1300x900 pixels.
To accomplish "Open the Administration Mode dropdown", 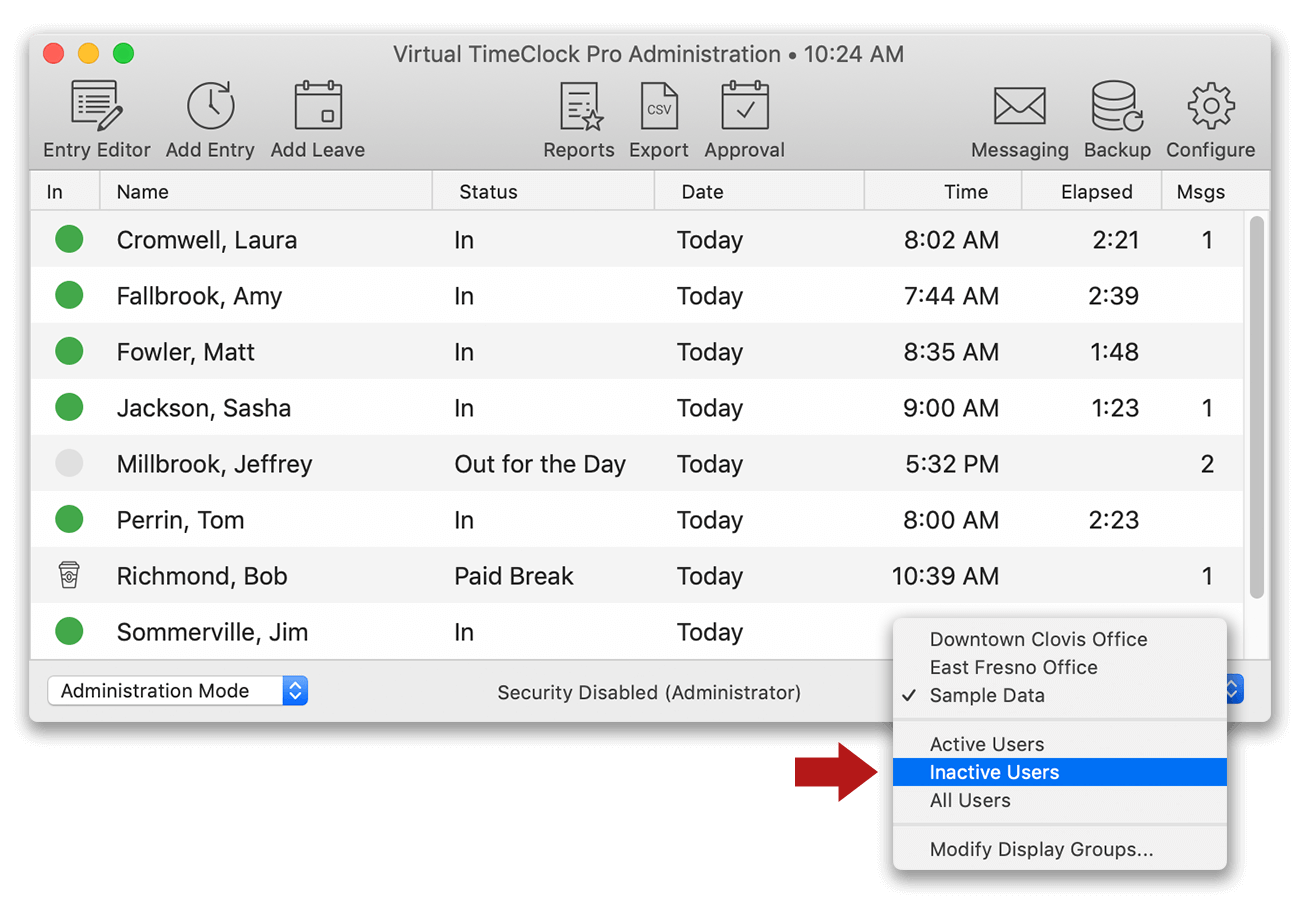I will coord(176,690).
